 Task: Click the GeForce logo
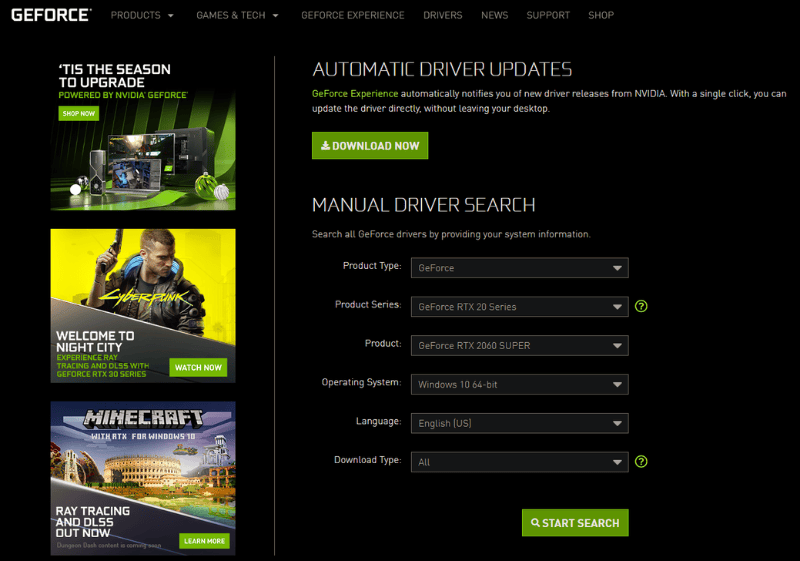click(51, 15)
